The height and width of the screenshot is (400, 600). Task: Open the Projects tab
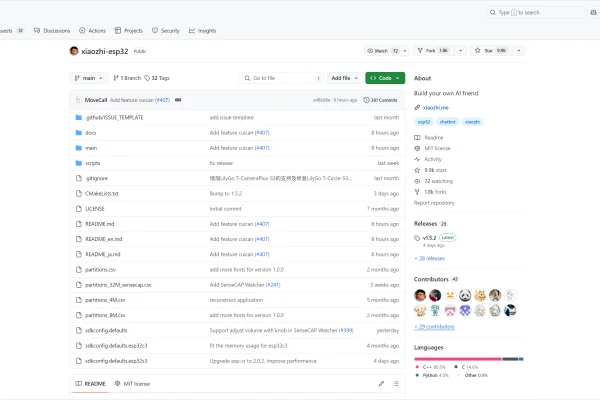(x=129, y=31)
